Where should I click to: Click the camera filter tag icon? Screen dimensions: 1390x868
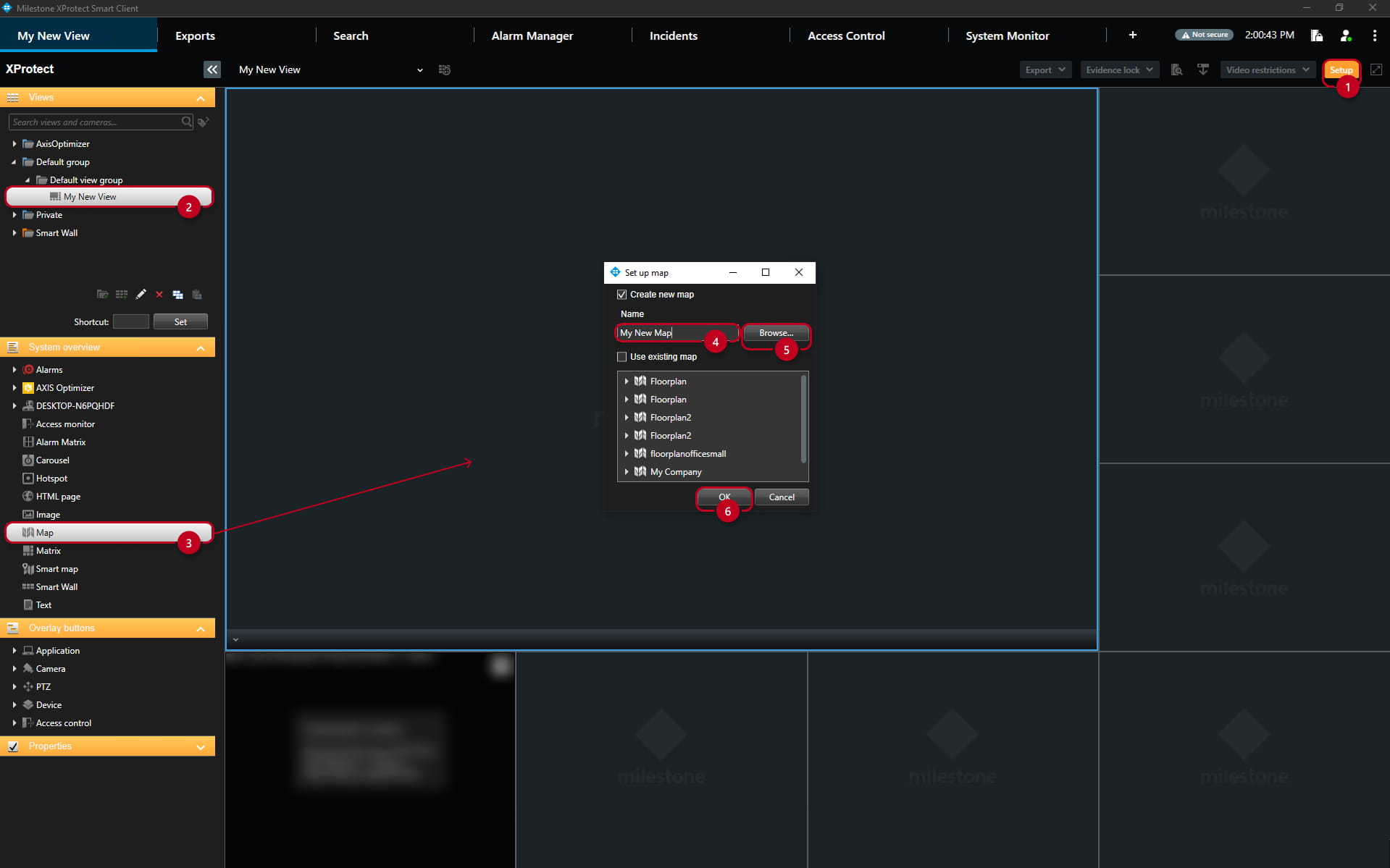pos(204,122)
